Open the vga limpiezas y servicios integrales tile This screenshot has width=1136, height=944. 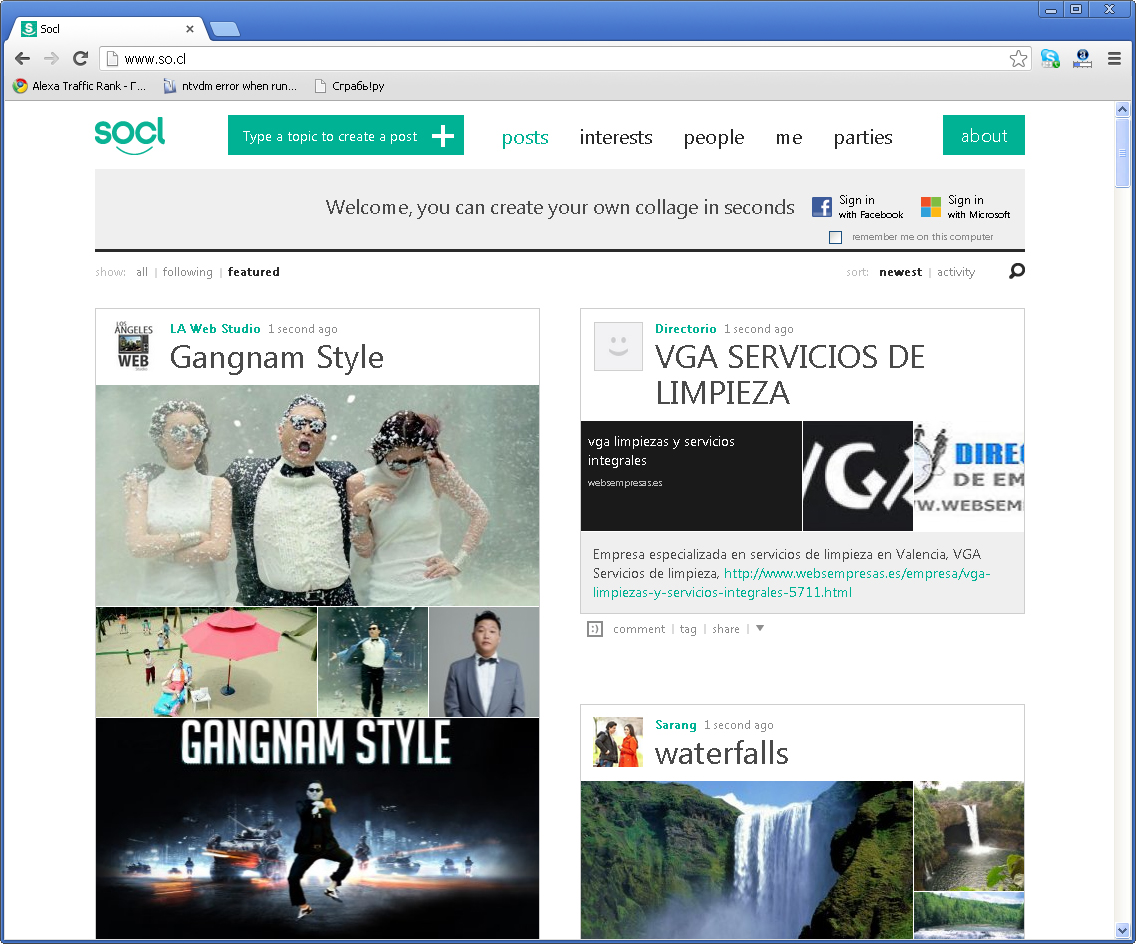coord(691,476)
